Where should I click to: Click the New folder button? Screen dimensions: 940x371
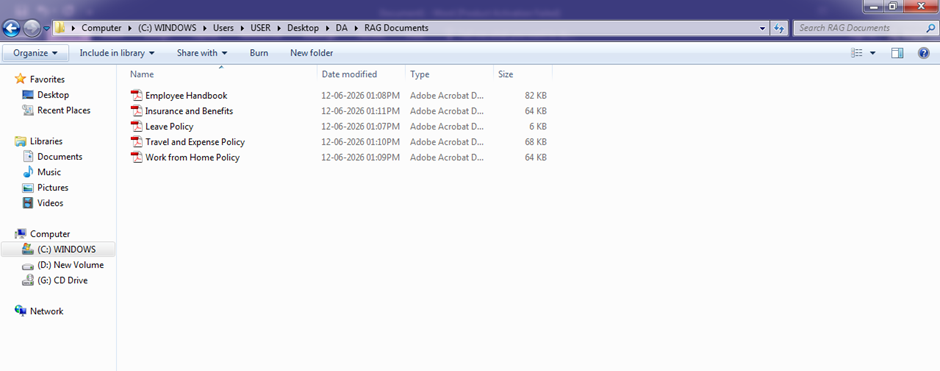312,53
